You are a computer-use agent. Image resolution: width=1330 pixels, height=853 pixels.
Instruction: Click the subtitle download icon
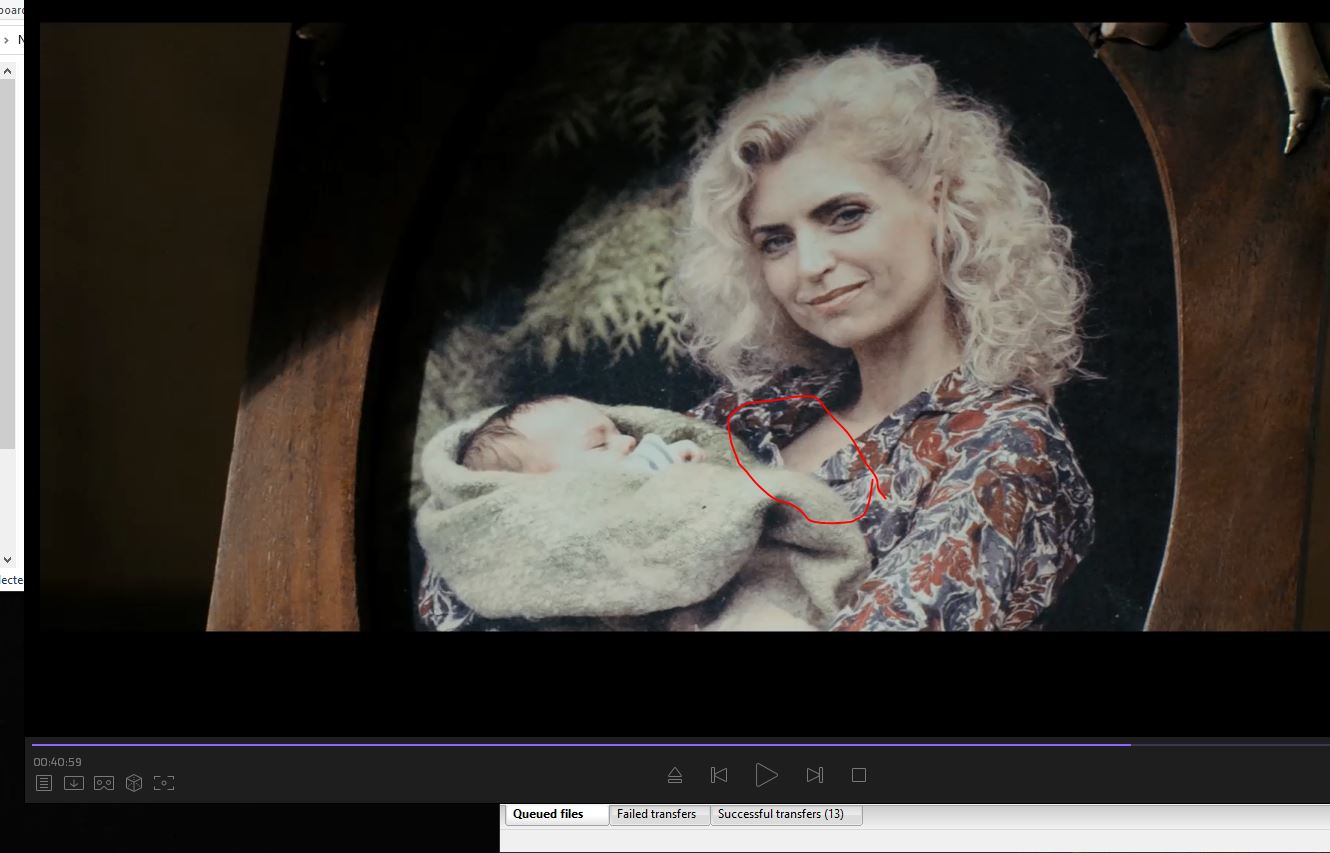pyautogui.click(x=74, y=783)
